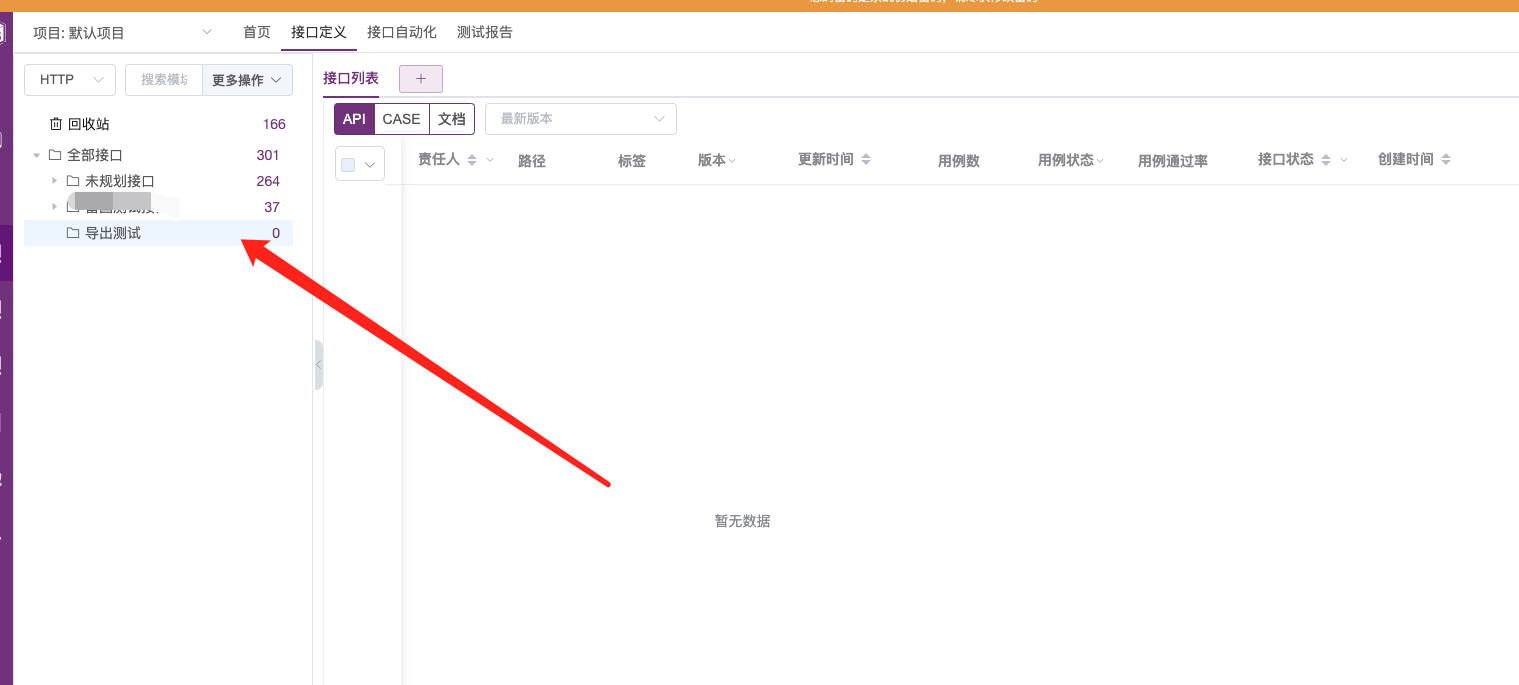
Task: Collapse the 全部接口 tree node
Action: click(x=37, y=155)
